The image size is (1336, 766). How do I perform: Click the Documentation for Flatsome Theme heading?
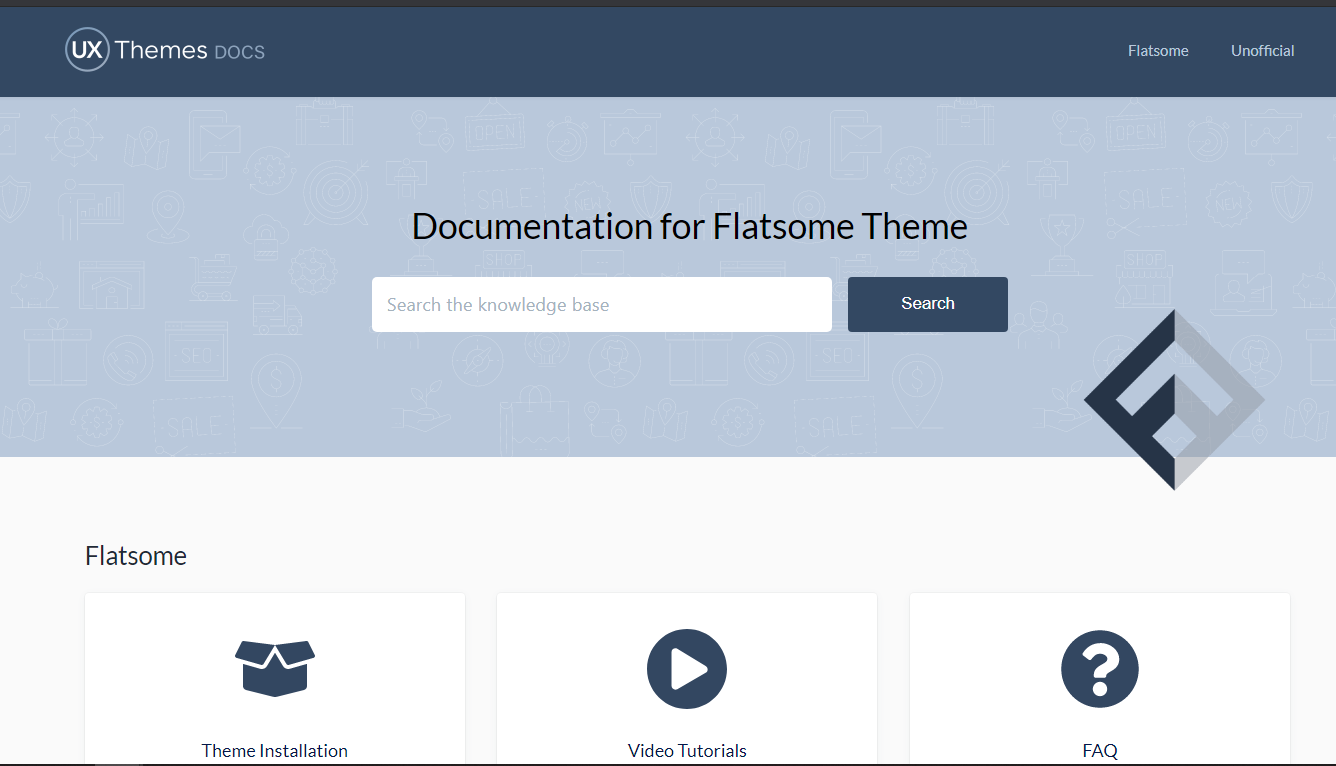pos(690,227)
